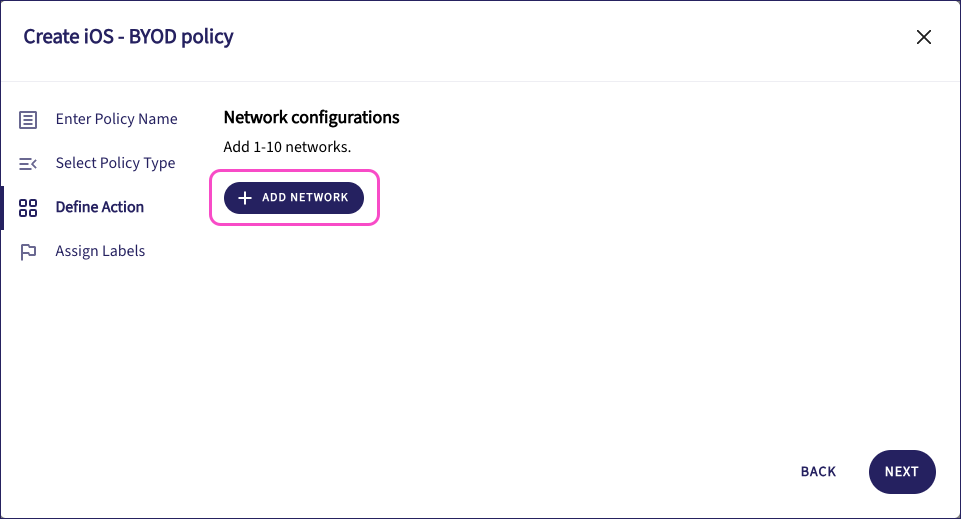Open the Select Policy Type step

click(x=115, y=163)
